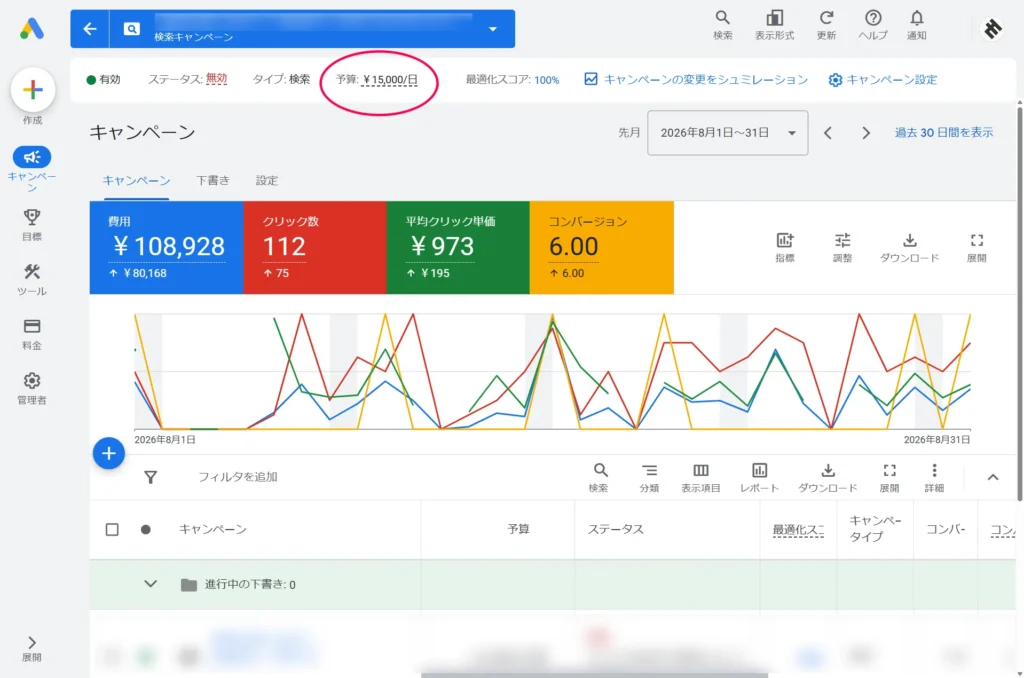
Task: Select the yellow コンバージョン metric card
Action: click(x=601, y=248)
